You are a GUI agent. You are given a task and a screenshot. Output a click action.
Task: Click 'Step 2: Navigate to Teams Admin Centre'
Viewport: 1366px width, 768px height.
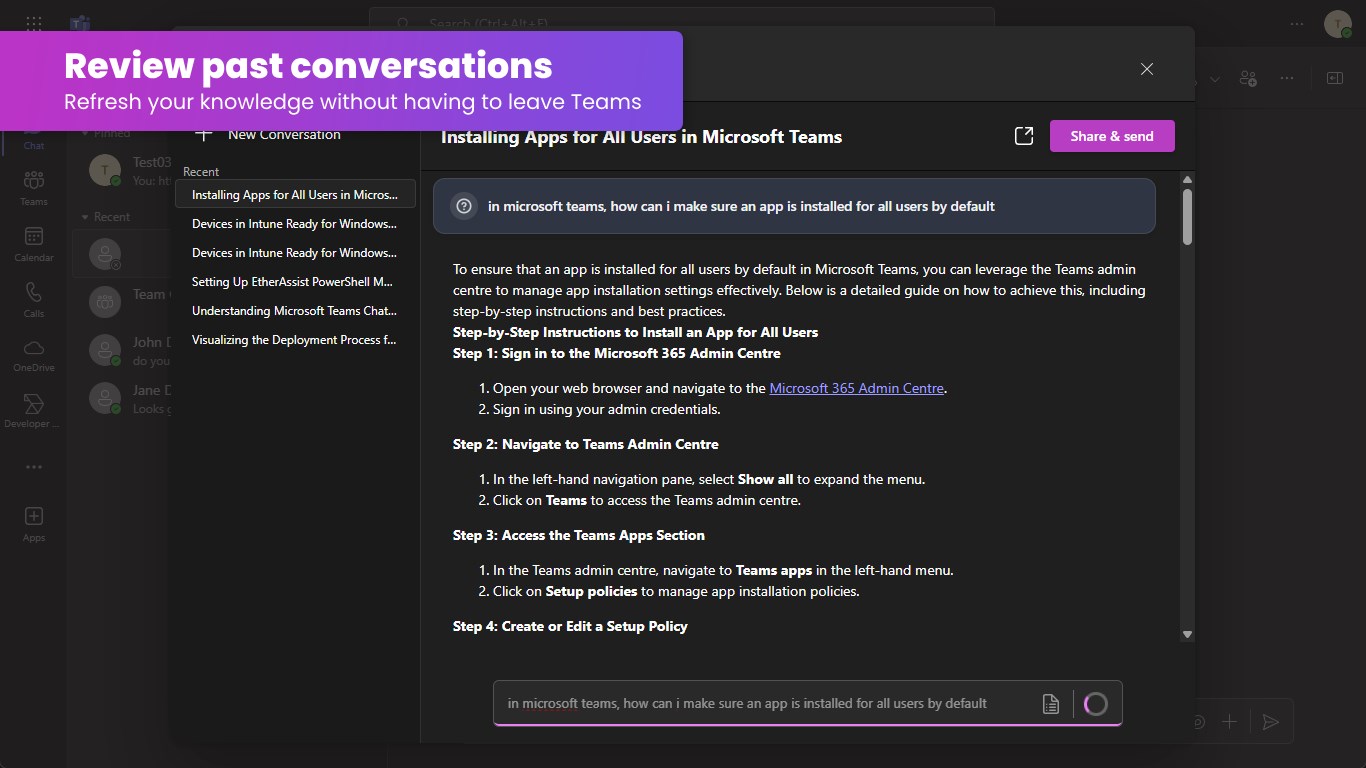(x=586, y=444)
